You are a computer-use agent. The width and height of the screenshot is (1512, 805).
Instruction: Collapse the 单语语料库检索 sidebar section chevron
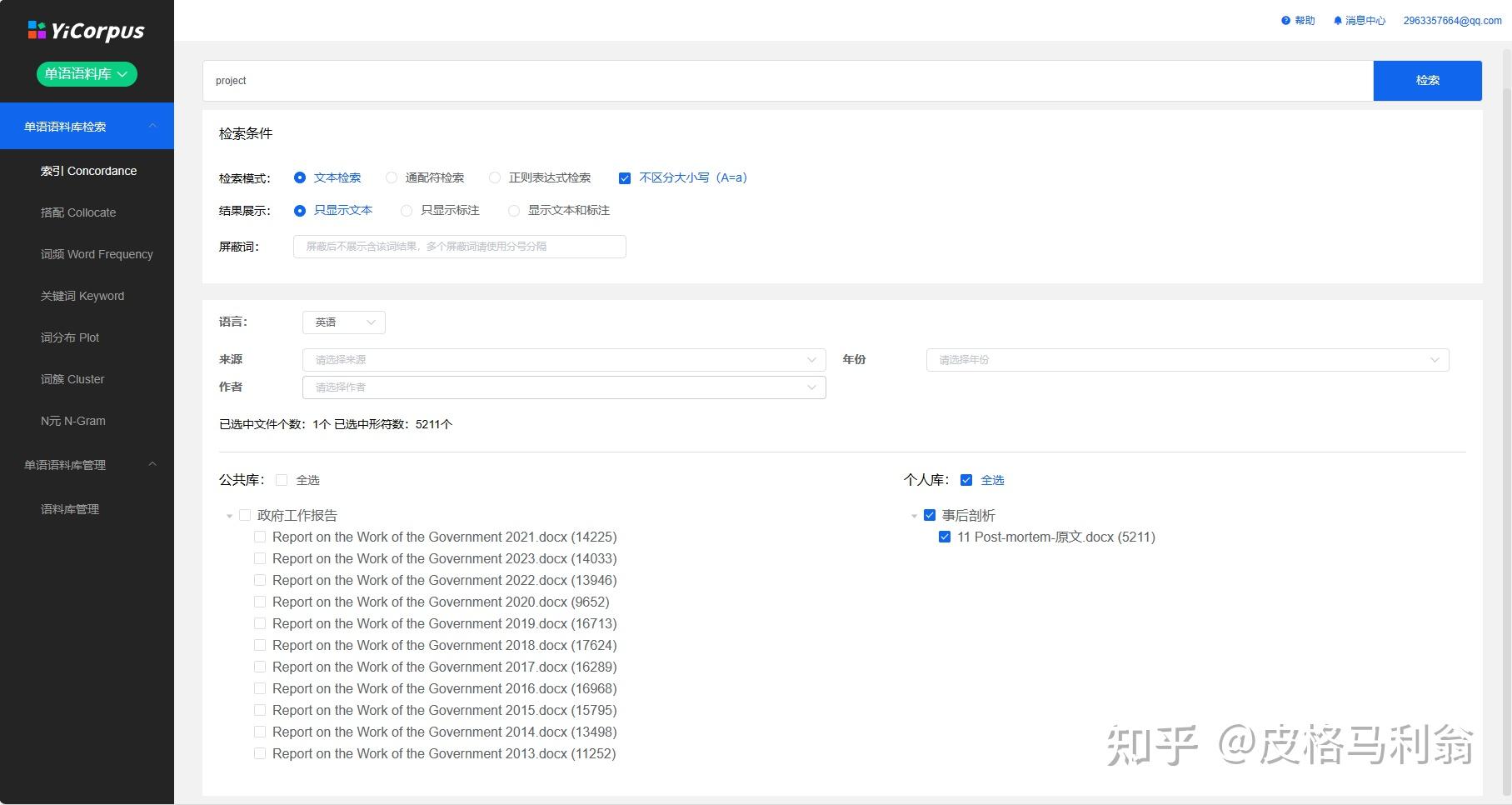[x=152, y=126]
